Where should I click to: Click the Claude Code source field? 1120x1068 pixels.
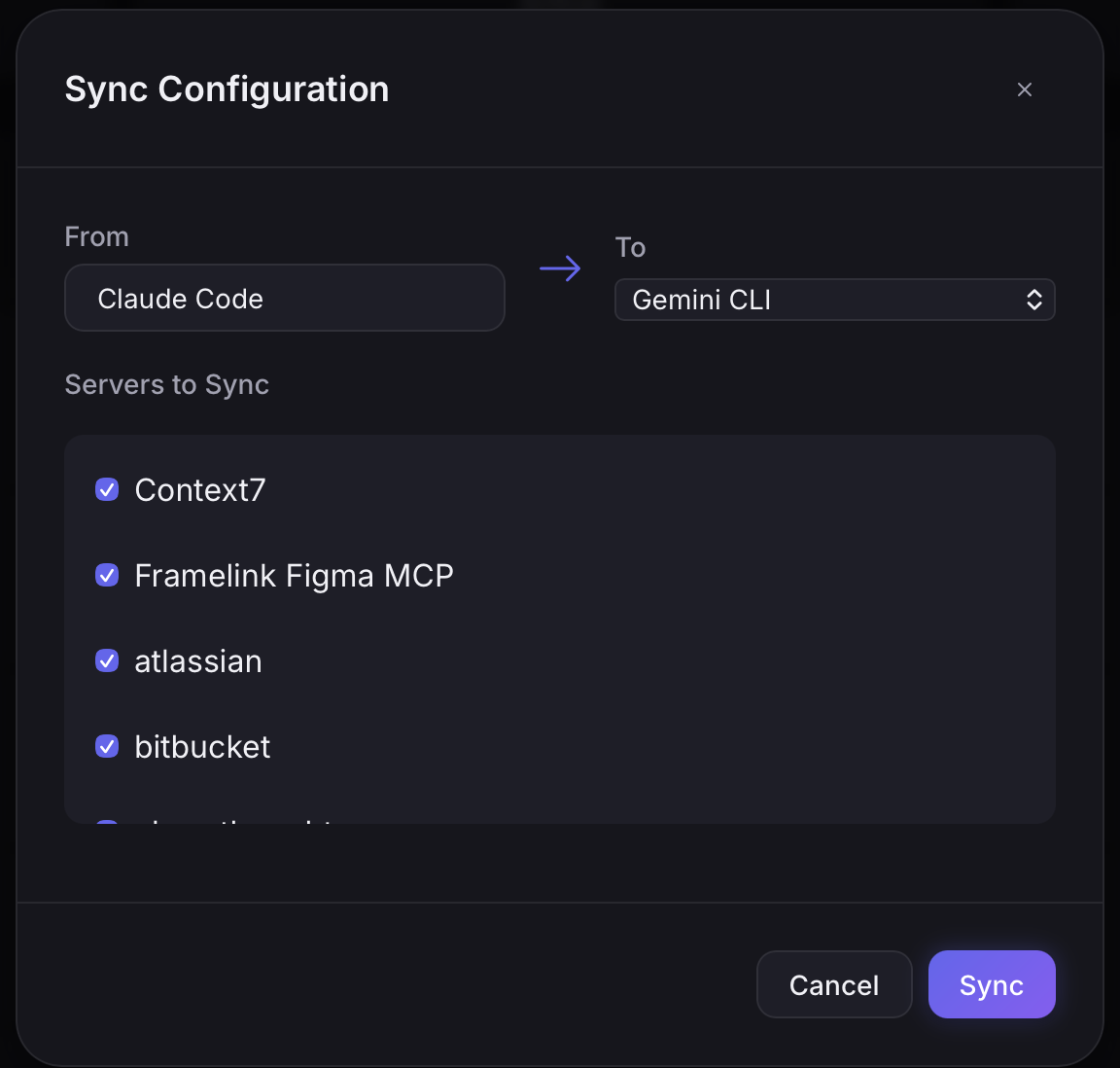284,298
